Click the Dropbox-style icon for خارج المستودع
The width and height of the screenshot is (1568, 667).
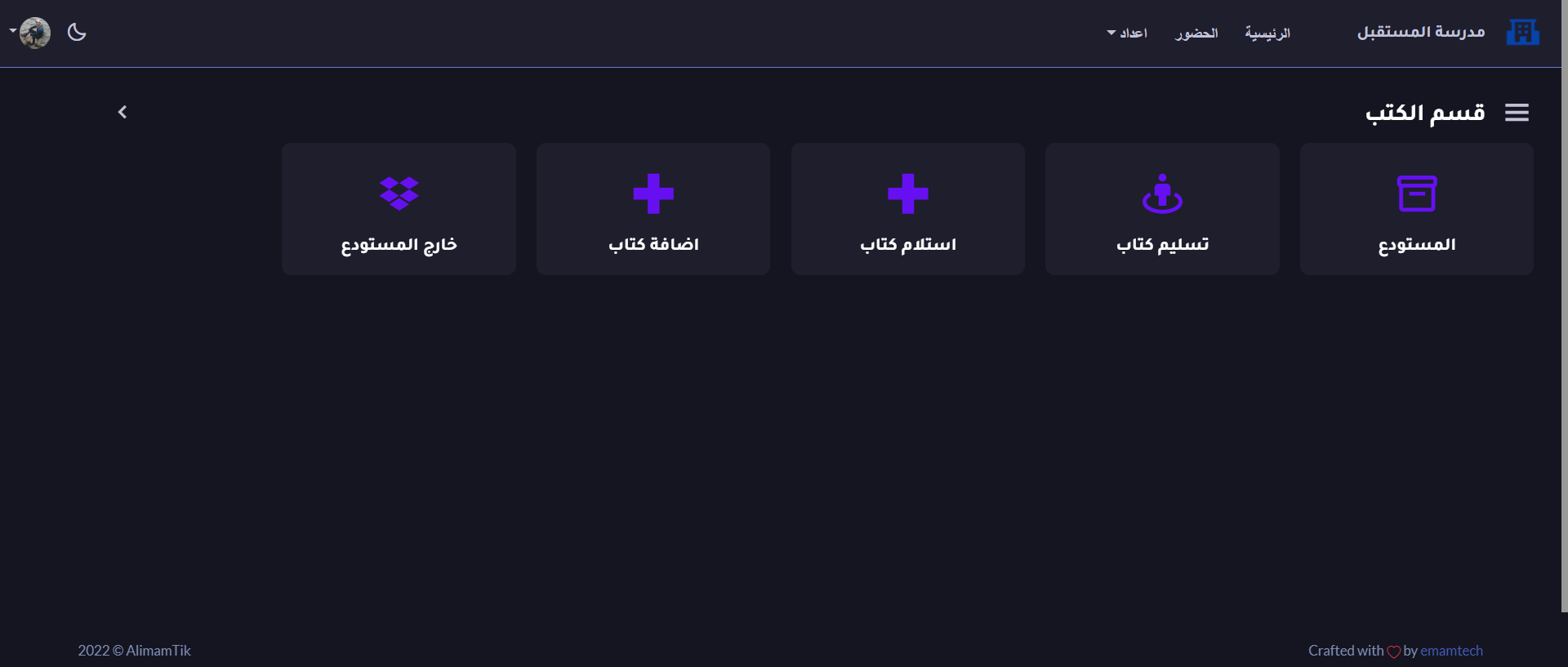(x=399, y=193)
